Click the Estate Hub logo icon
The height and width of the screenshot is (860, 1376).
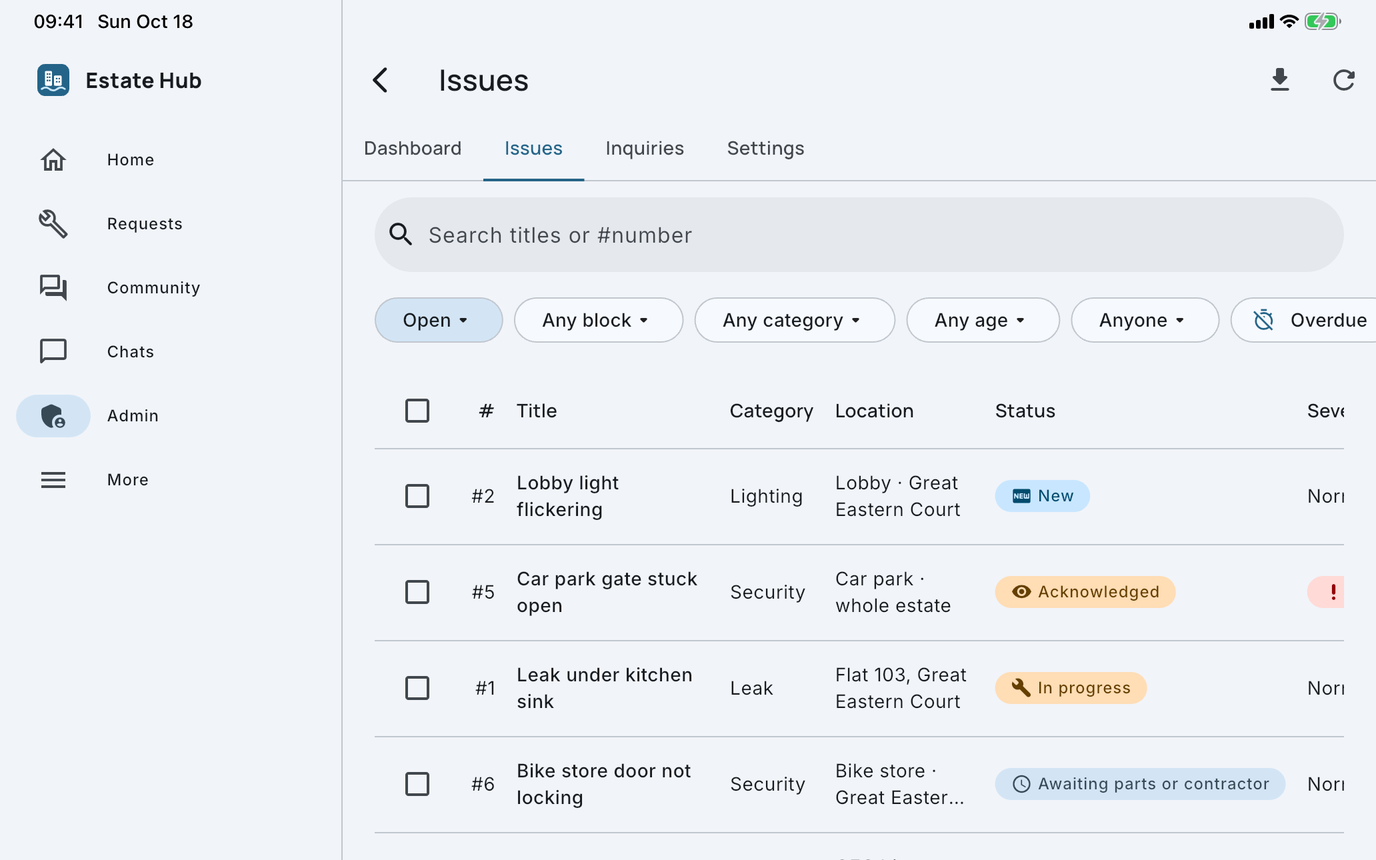pos(53,80)
